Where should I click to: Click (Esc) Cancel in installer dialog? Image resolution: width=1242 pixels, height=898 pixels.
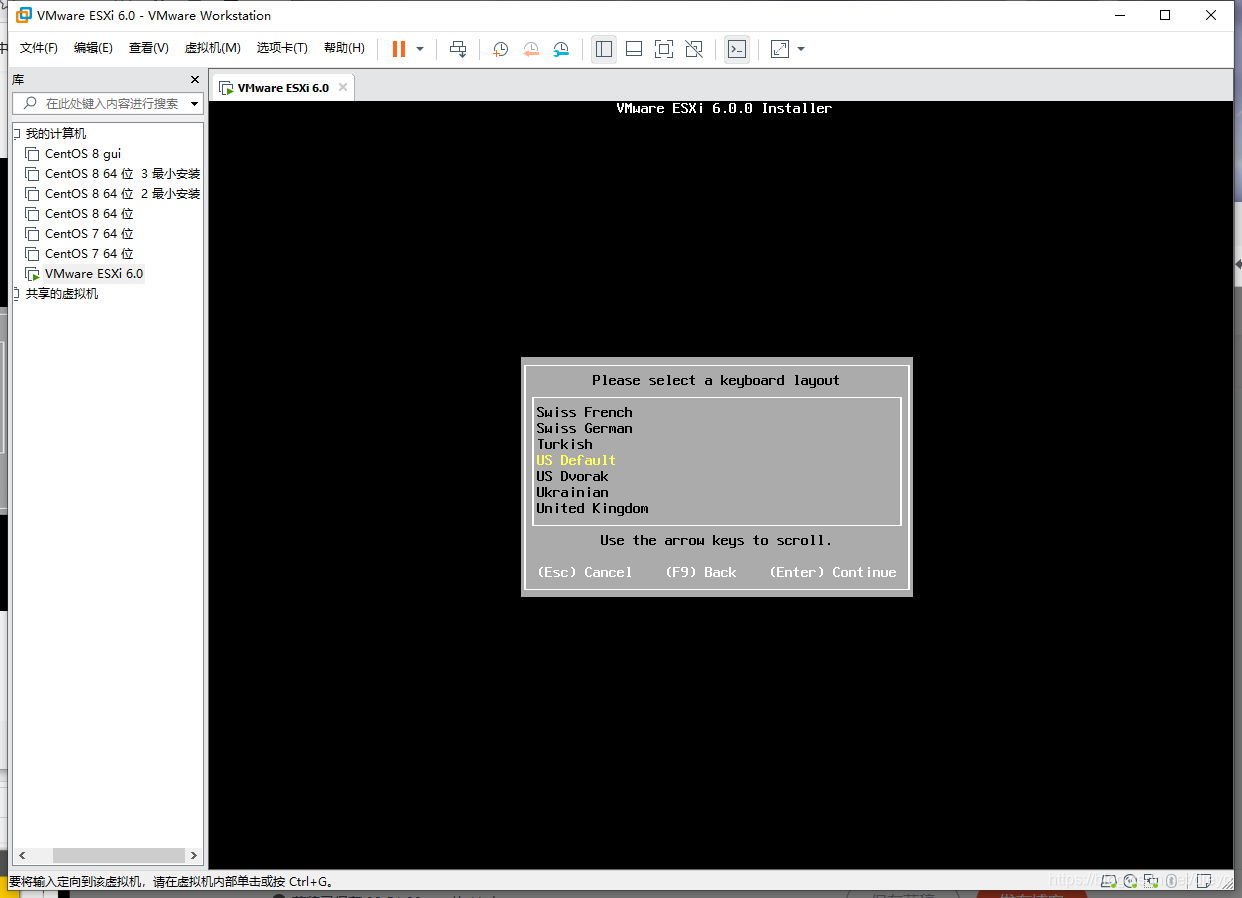tap(584, 572)
